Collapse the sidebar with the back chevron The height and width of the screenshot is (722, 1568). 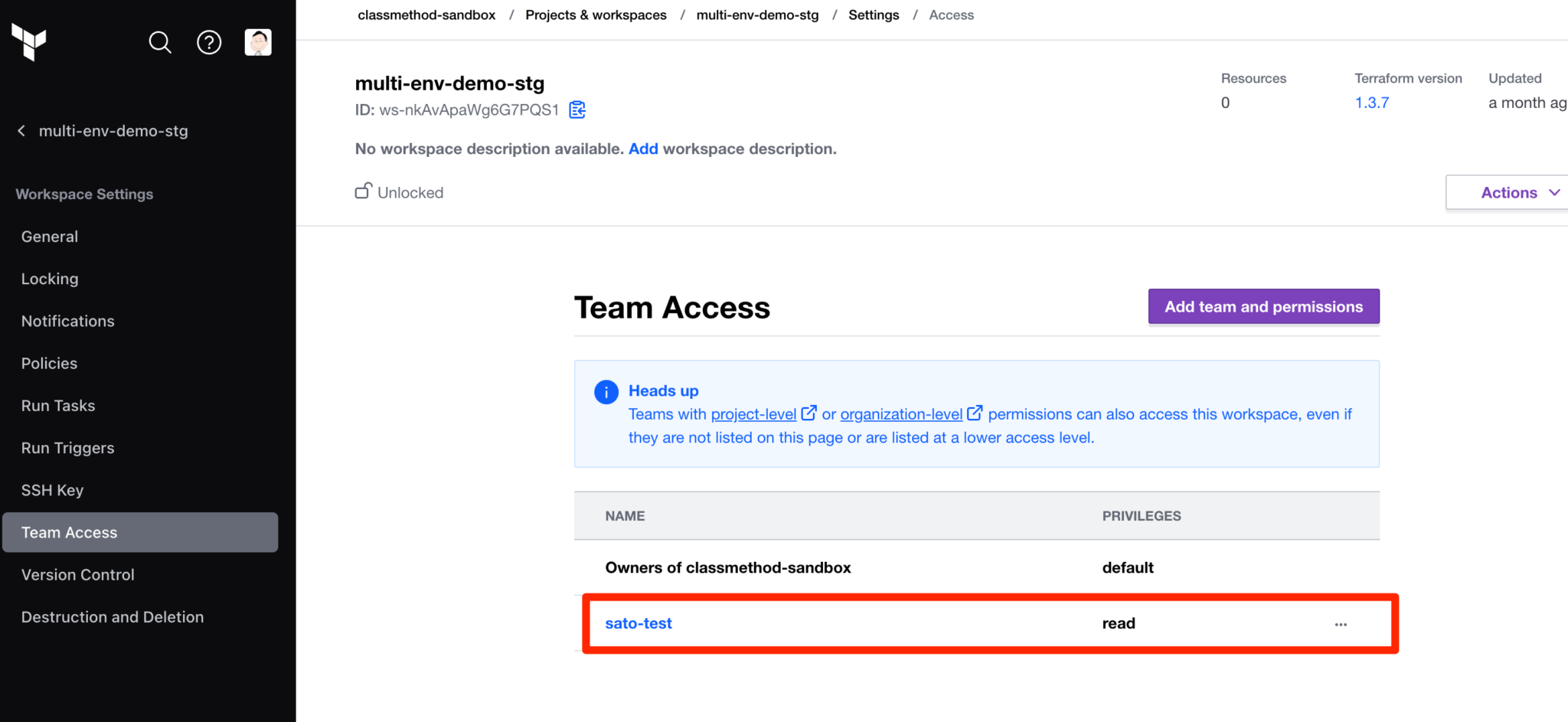(x=21, y=130)
